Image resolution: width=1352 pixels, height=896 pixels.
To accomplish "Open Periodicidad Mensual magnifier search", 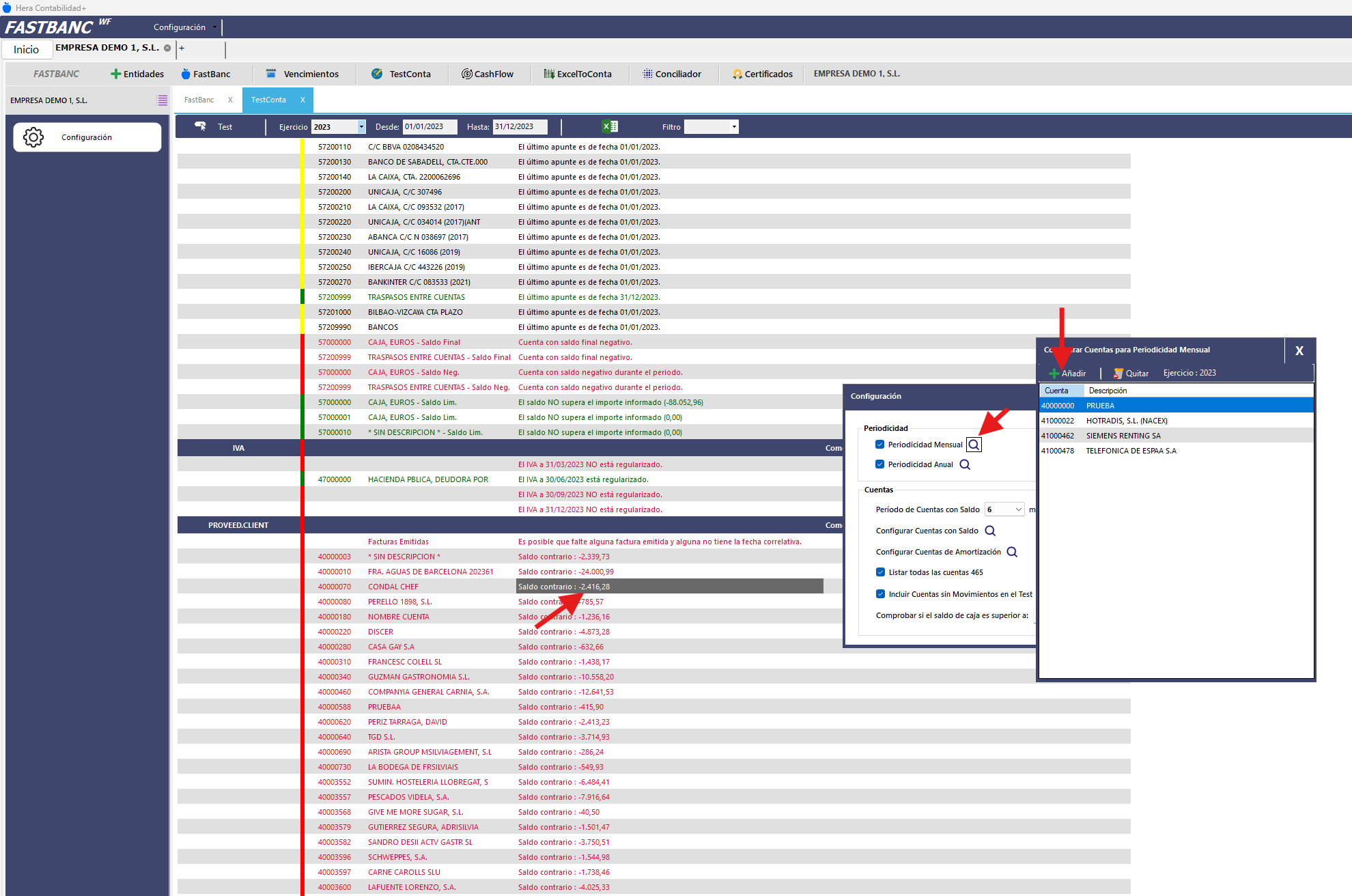I will (x=974, y=445).
